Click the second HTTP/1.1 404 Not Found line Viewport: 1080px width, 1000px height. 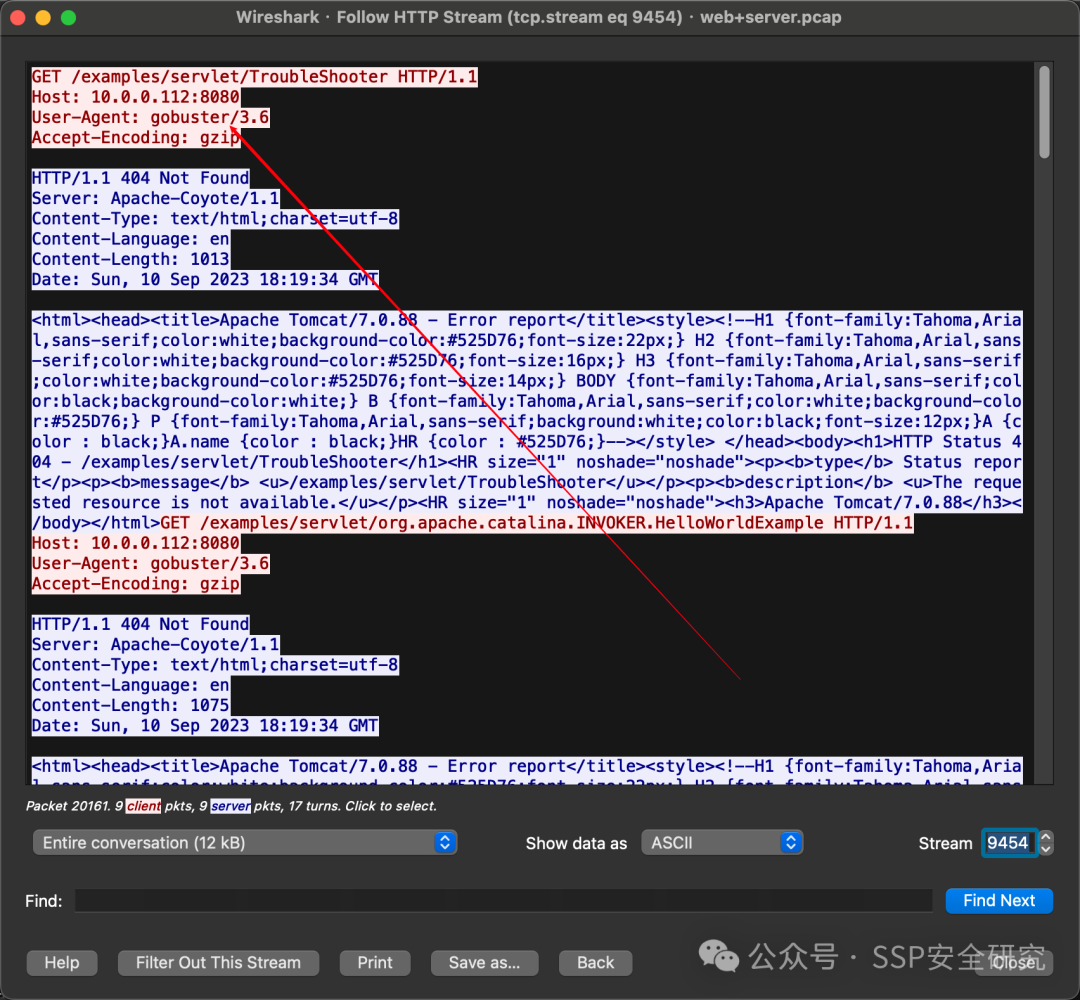pyautogui.click(x=141, y=624)
